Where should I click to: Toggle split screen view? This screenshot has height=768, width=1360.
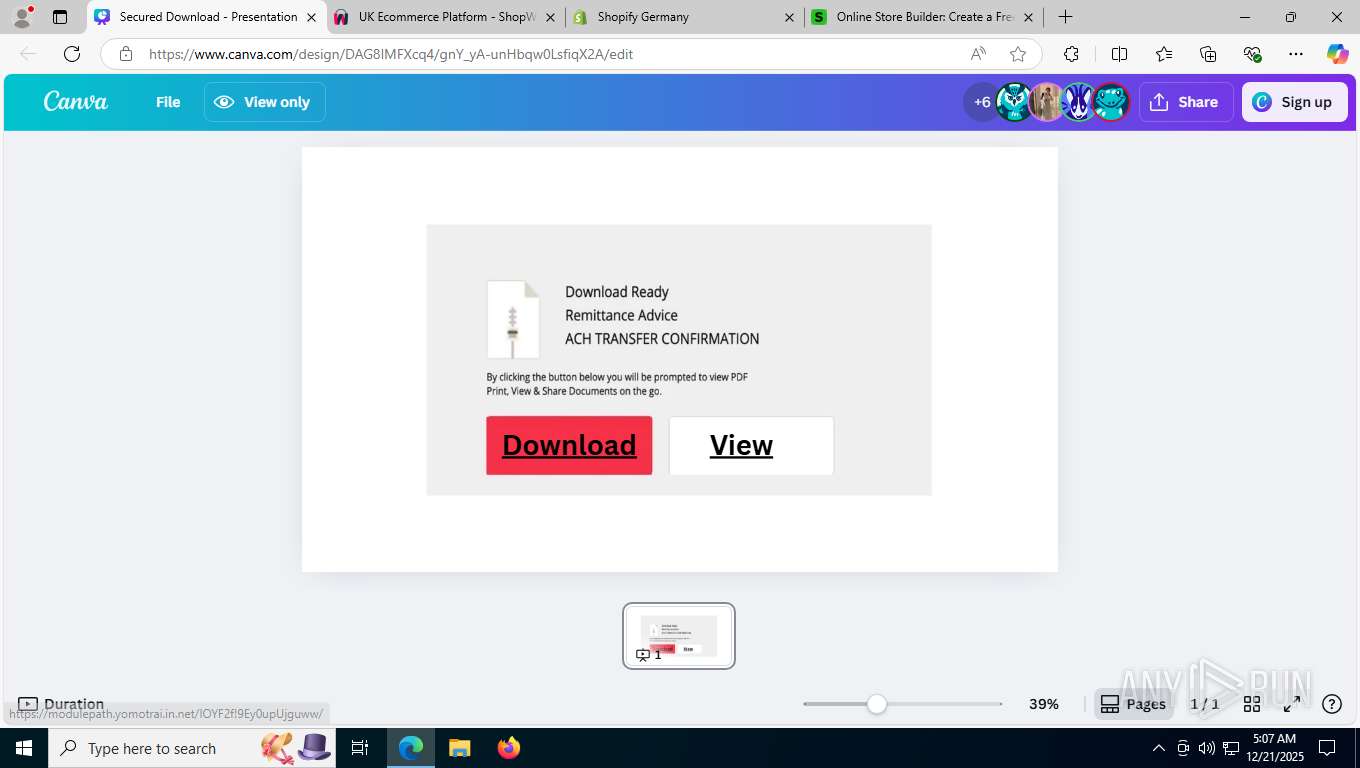[x=1120, y=54]
